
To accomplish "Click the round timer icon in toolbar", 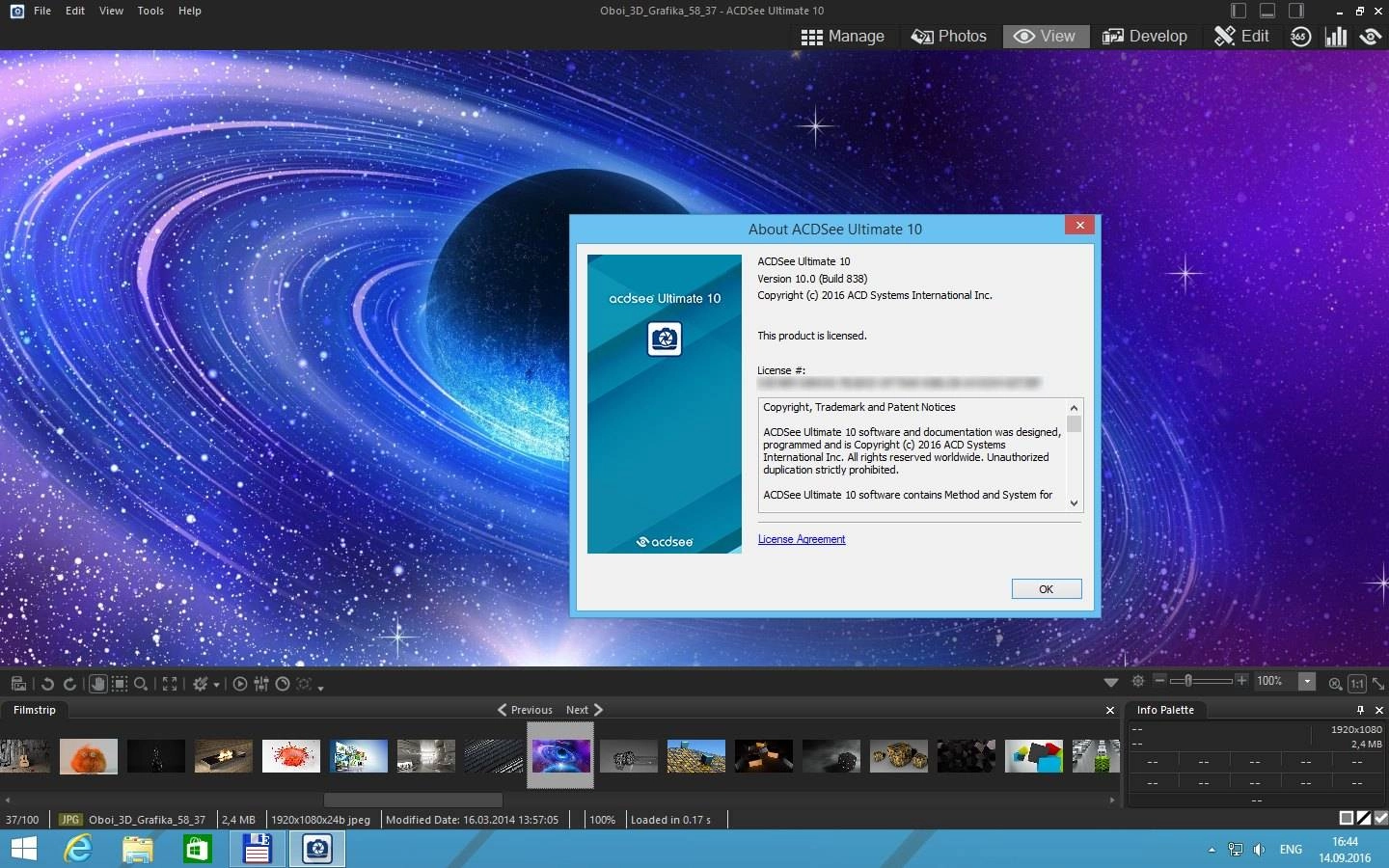I will click(x=283, y=684).
